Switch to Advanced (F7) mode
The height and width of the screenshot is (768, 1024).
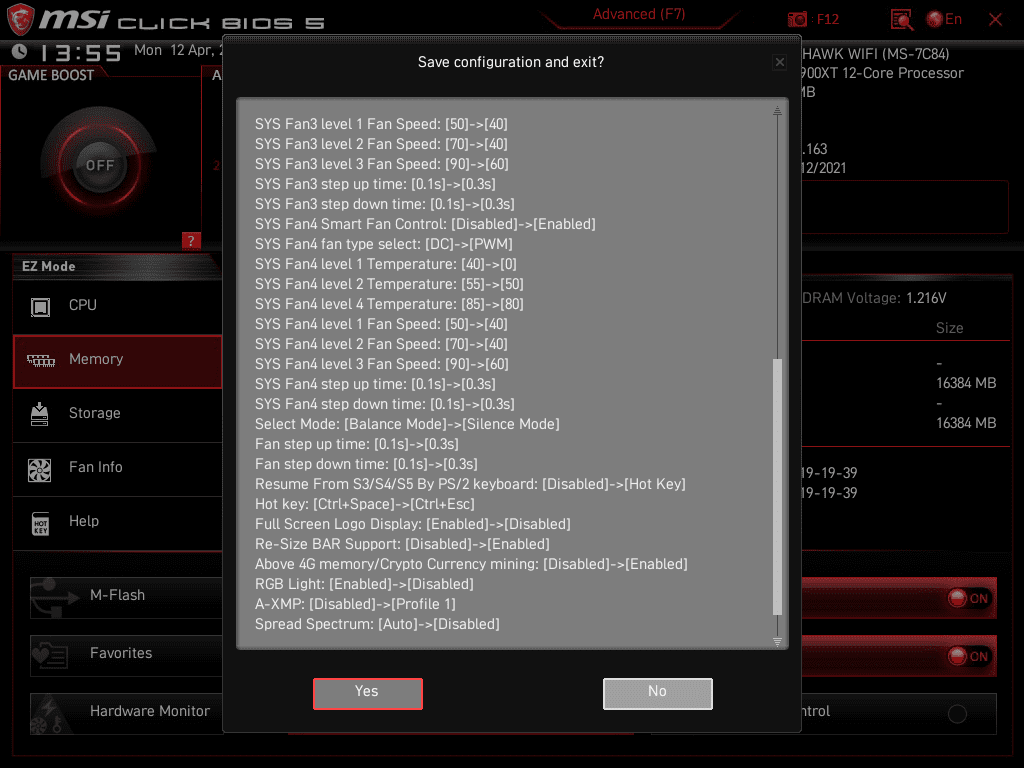pyautogui.click(x=639, y=14)
